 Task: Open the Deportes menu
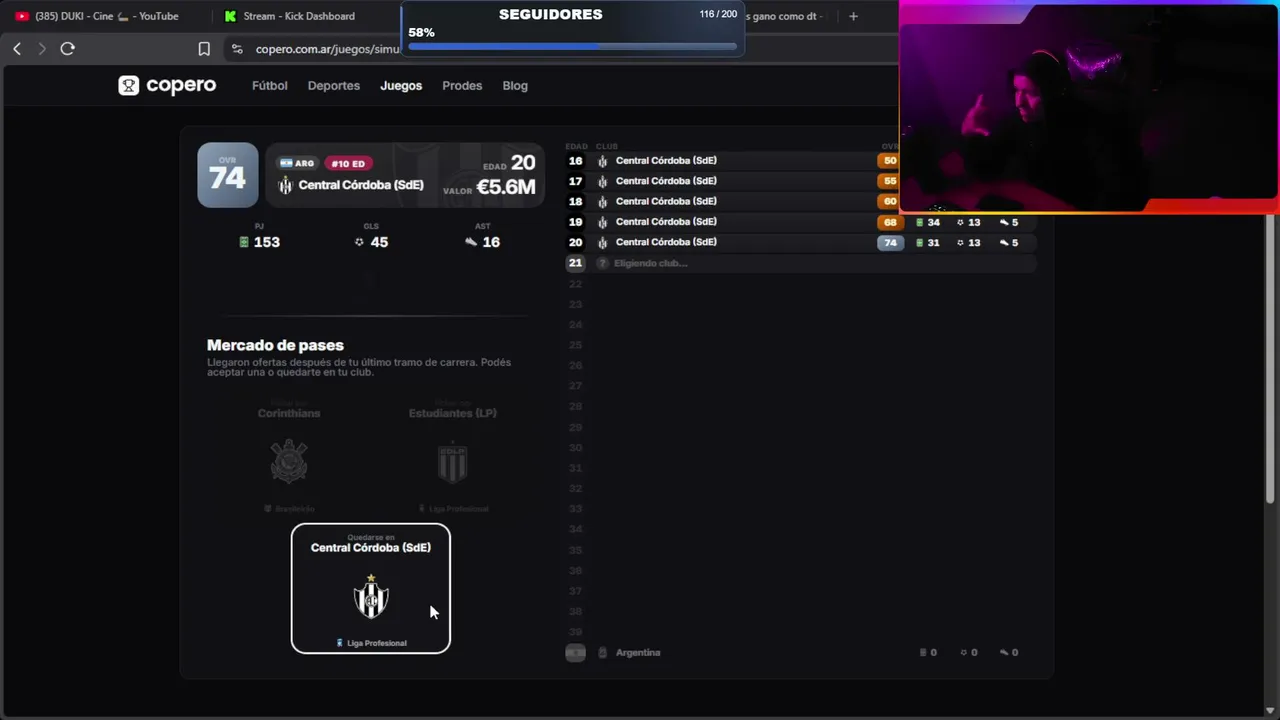click(x=334, y=86)
